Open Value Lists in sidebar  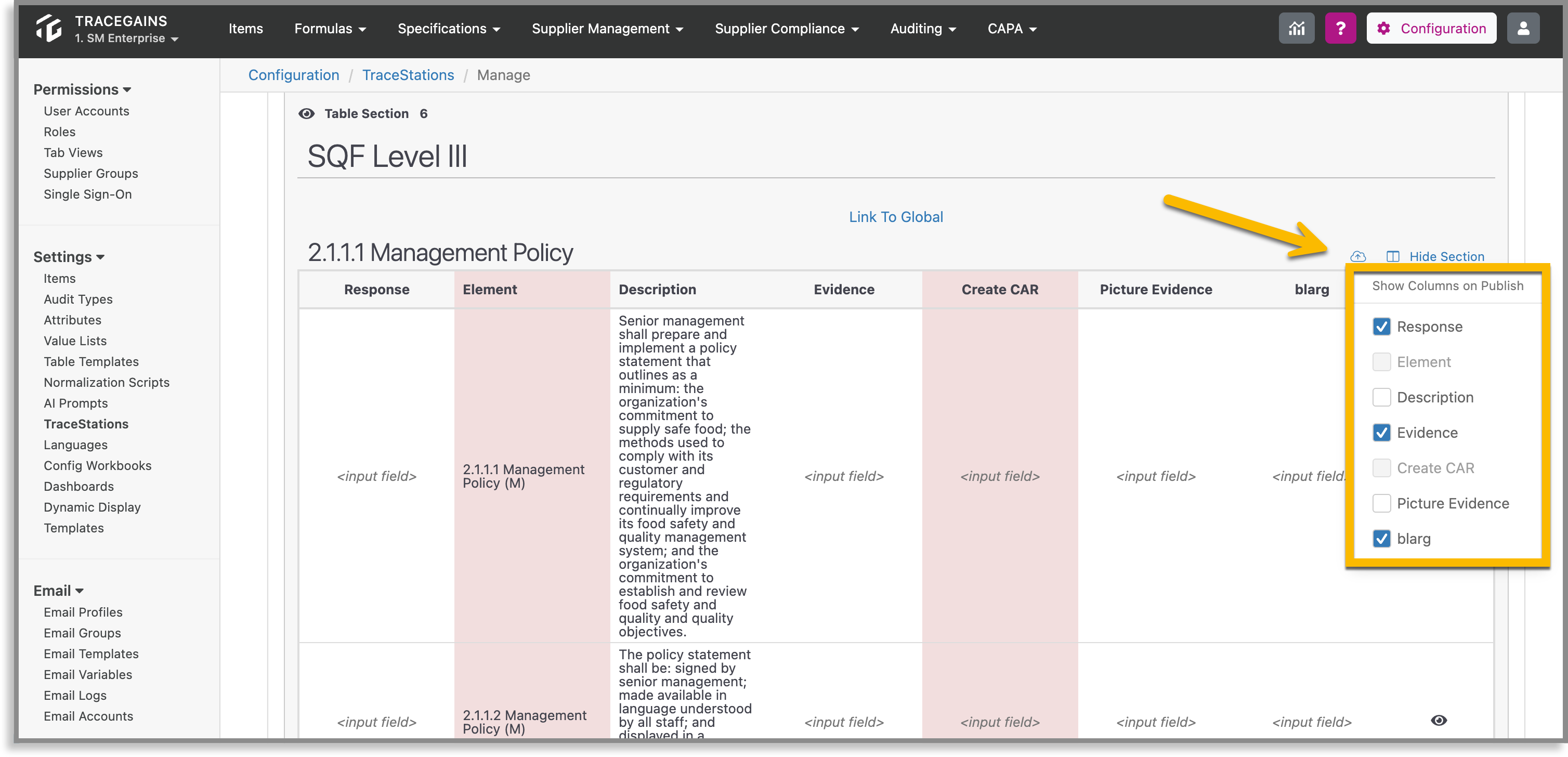tap(75, 341)
